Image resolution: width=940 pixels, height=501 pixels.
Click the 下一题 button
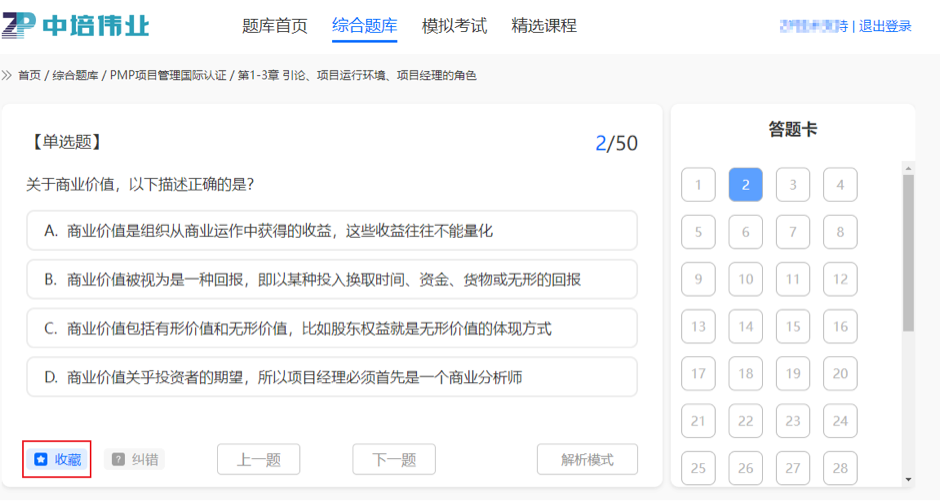[394, 460]
